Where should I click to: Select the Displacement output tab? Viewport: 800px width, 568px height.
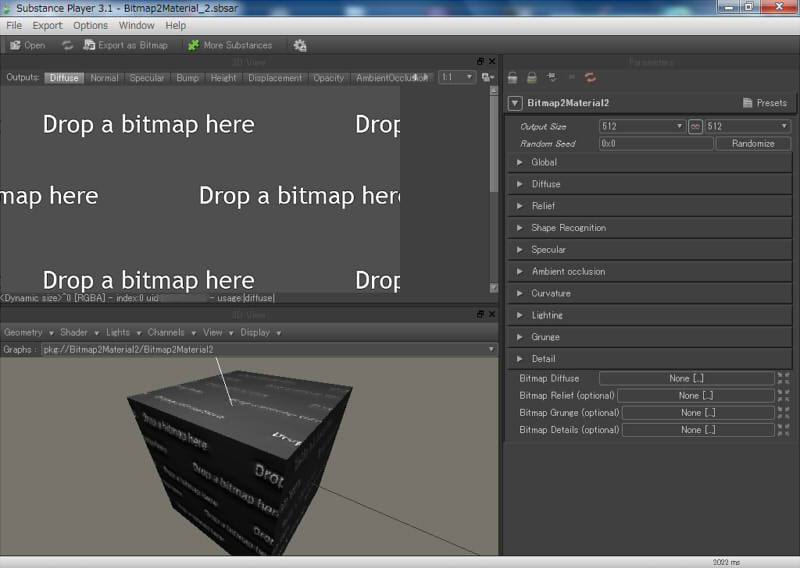(275, 78)
